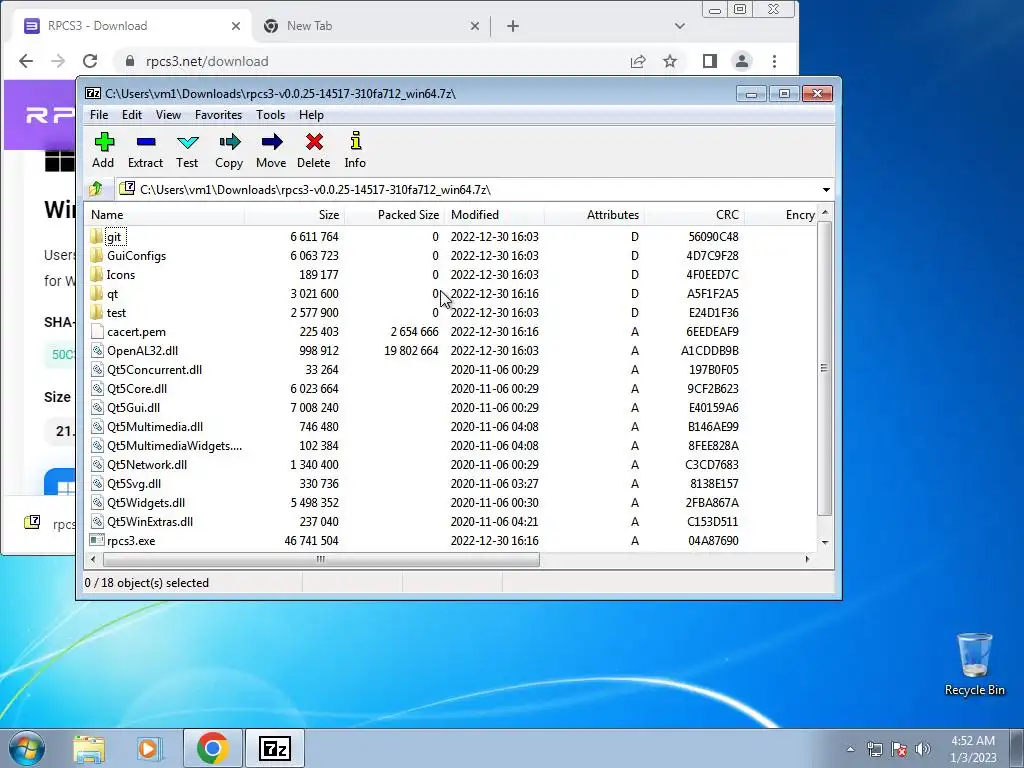Select the Icons folder
Screen dimensions: 1024x768
coord(120,274)
